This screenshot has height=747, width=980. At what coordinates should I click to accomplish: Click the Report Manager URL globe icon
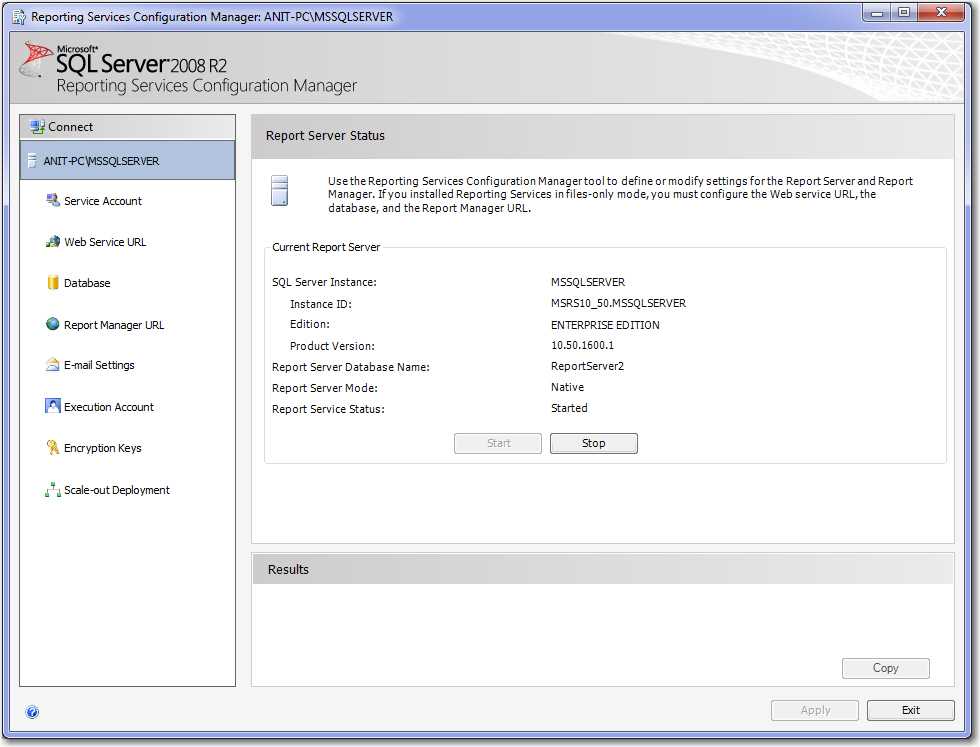point(53,325)
